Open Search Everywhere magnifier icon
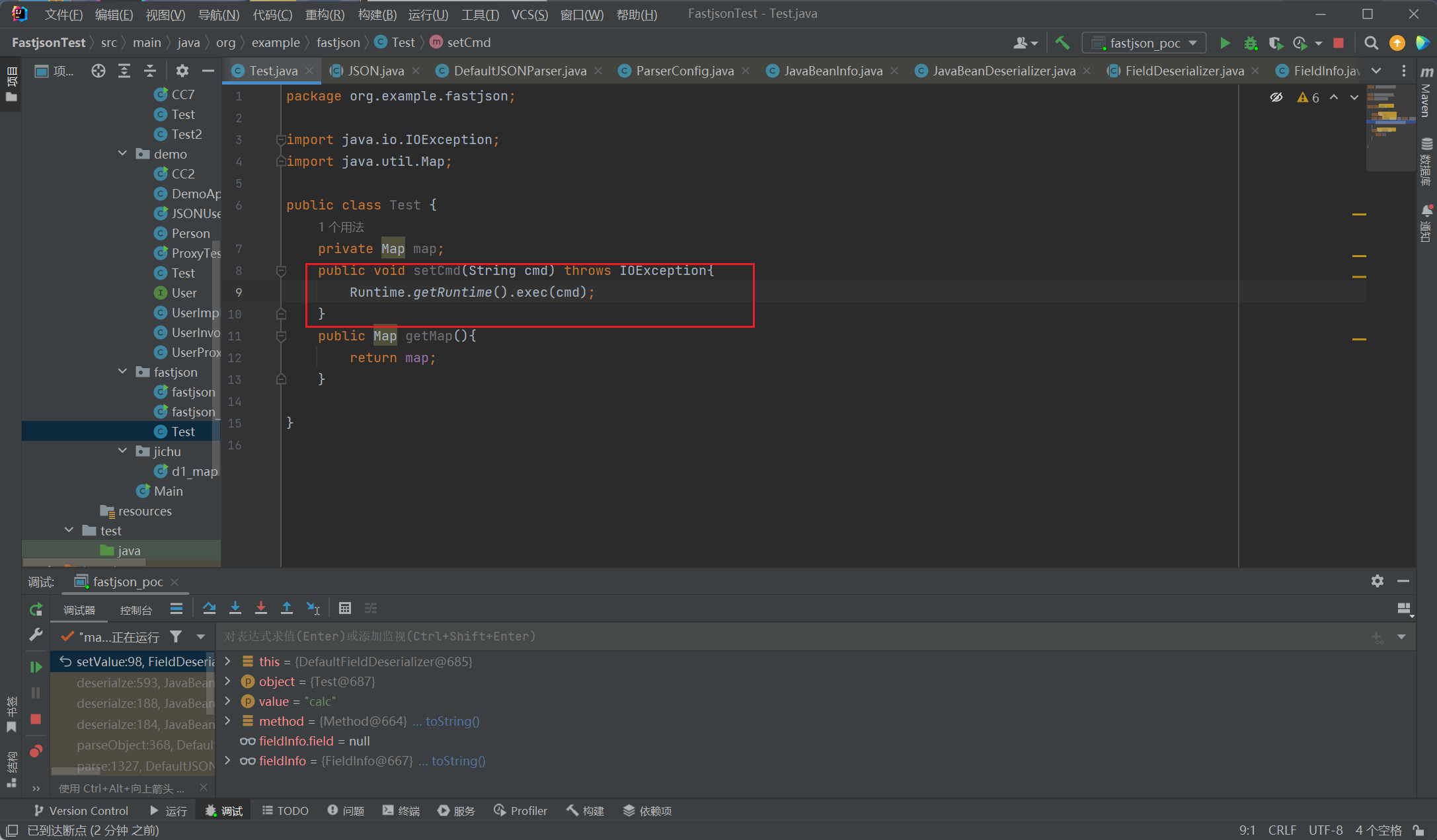Screen dimensions: 1437x840 click(1371, 43)
